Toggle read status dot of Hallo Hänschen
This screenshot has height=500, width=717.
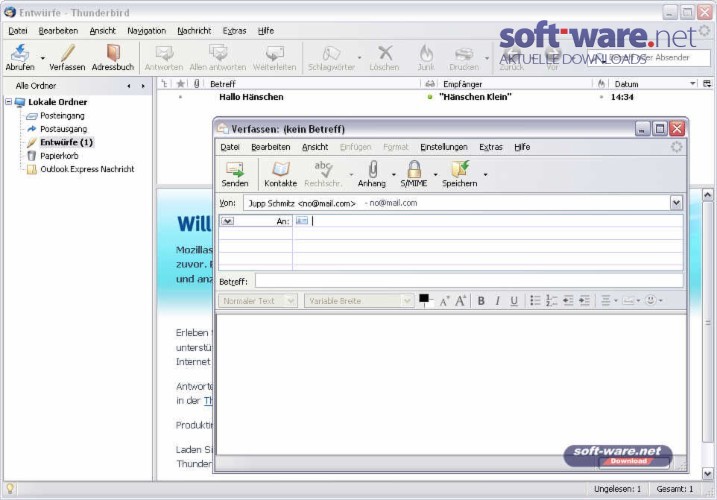(x=430, y=97)
